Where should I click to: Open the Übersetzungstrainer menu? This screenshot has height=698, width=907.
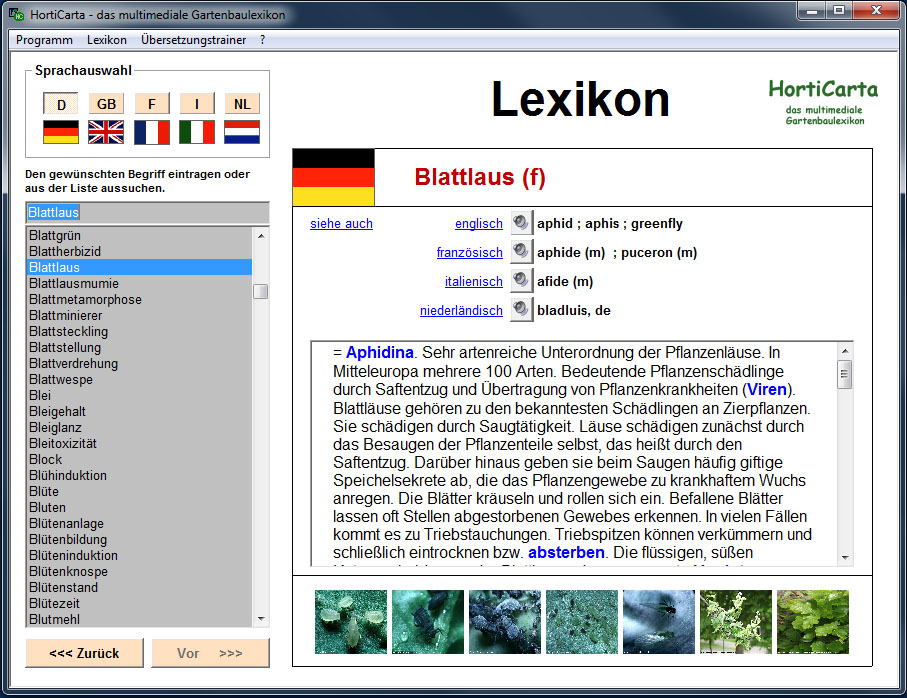click(195, 40)
